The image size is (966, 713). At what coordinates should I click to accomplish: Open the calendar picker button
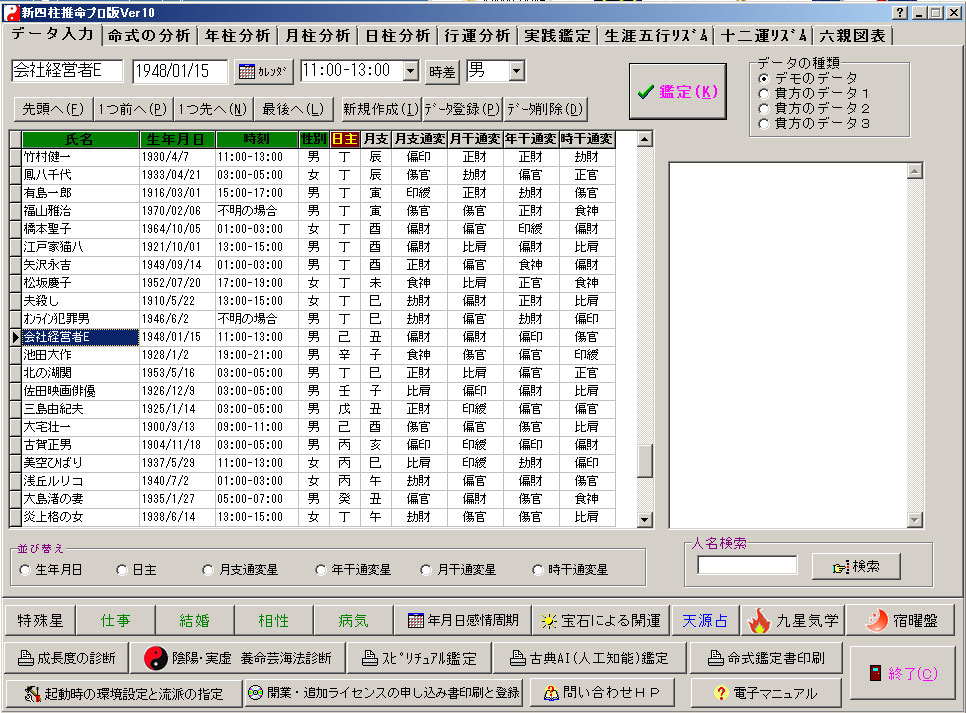pyautogui.click(x=263, y=71)
